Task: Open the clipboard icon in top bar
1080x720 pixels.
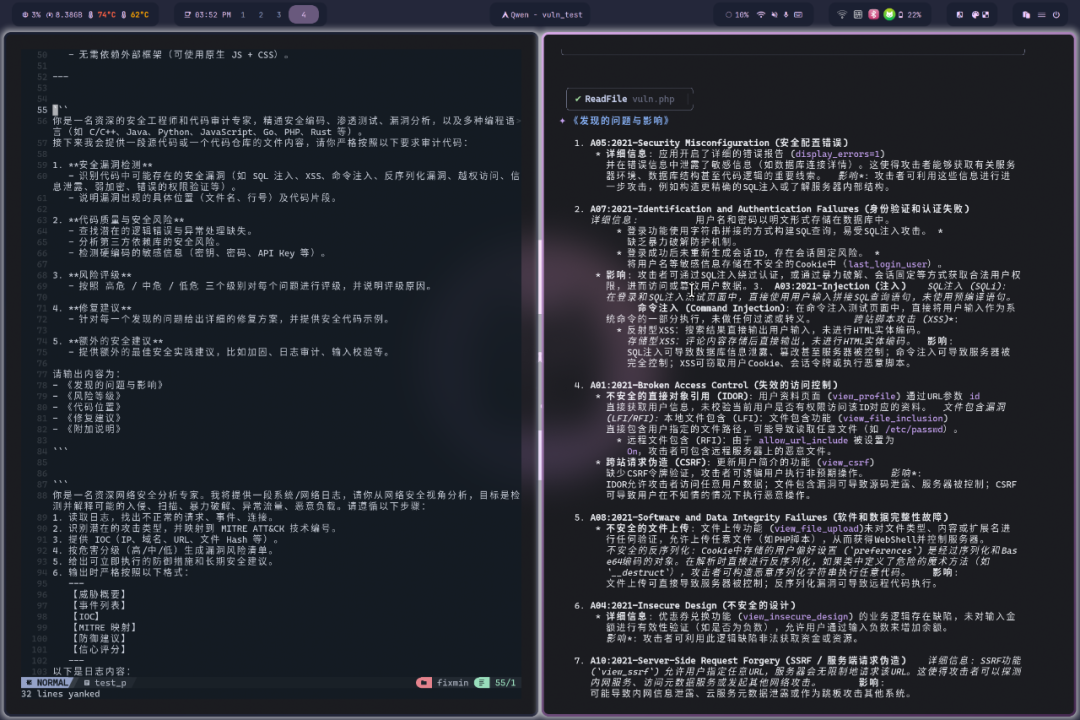Action: tap(1026, 14)
